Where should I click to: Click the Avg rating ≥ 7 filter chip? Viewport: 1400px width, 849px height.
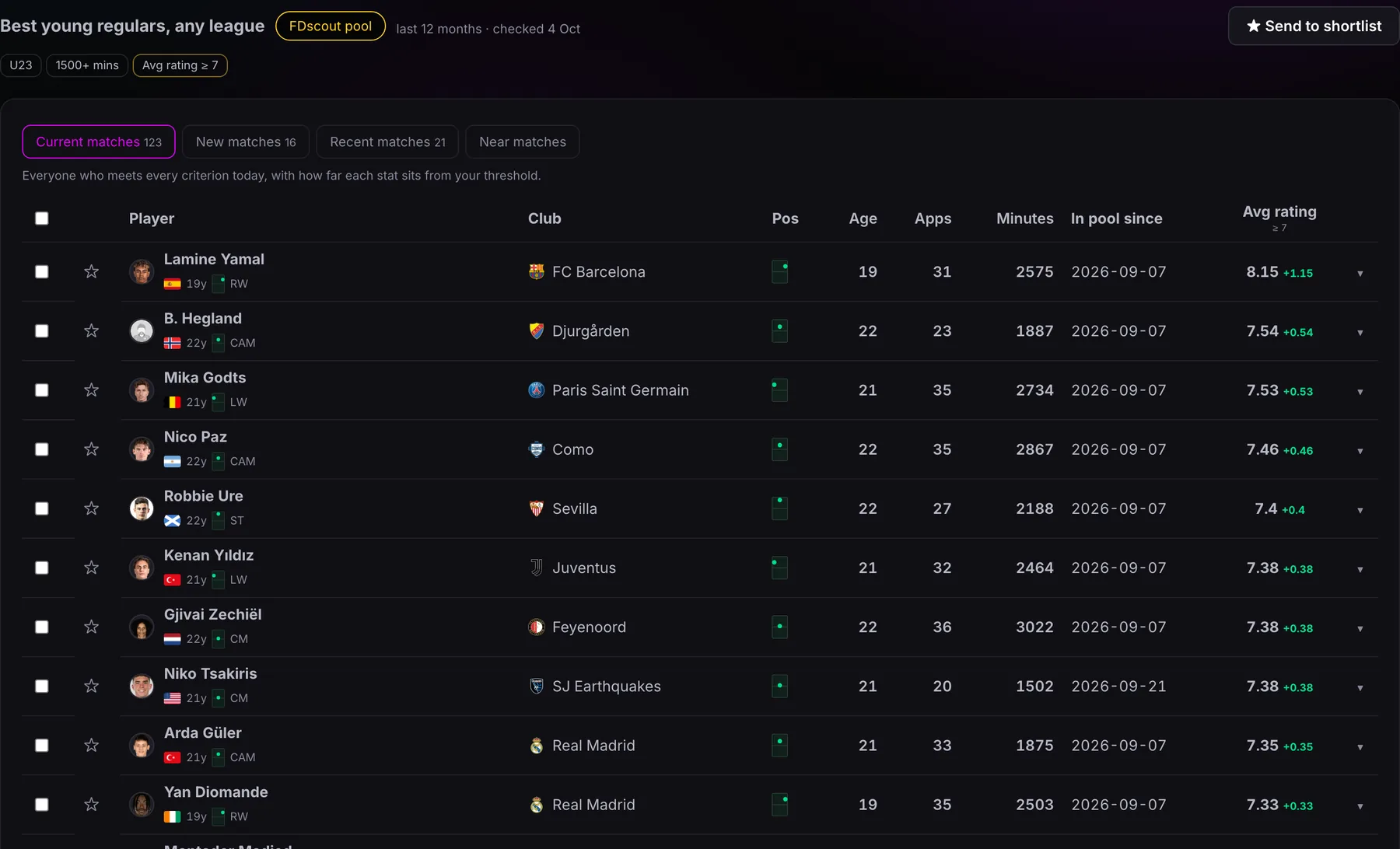pos(180,65)
